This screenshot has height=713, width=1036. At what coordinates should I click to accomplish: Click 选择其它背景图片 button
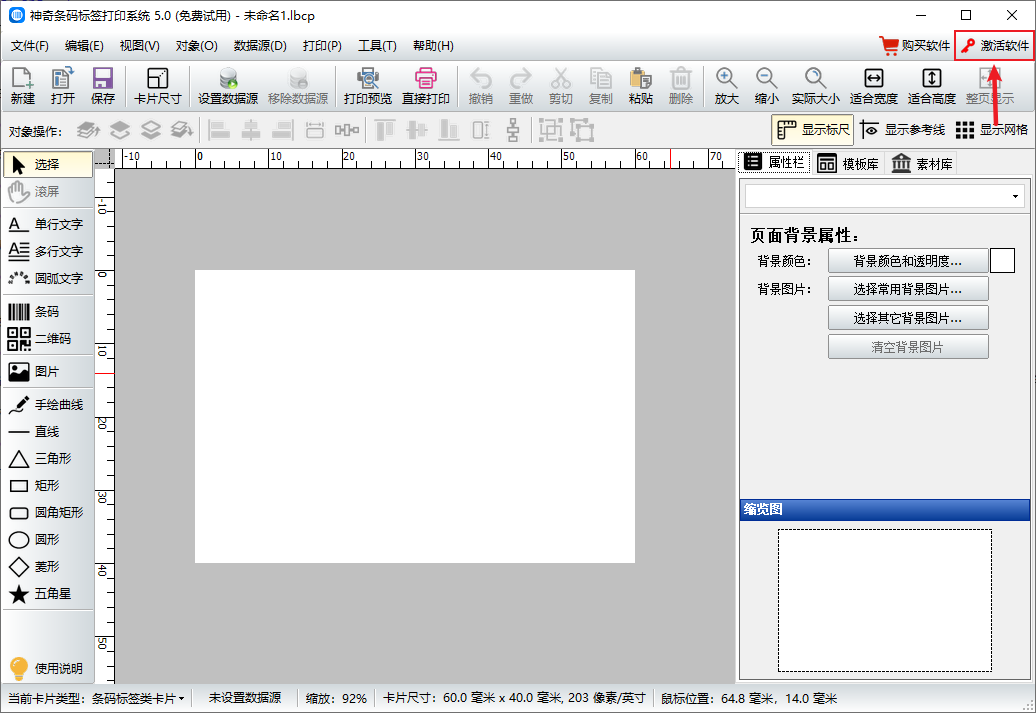[x=908, y=318]
